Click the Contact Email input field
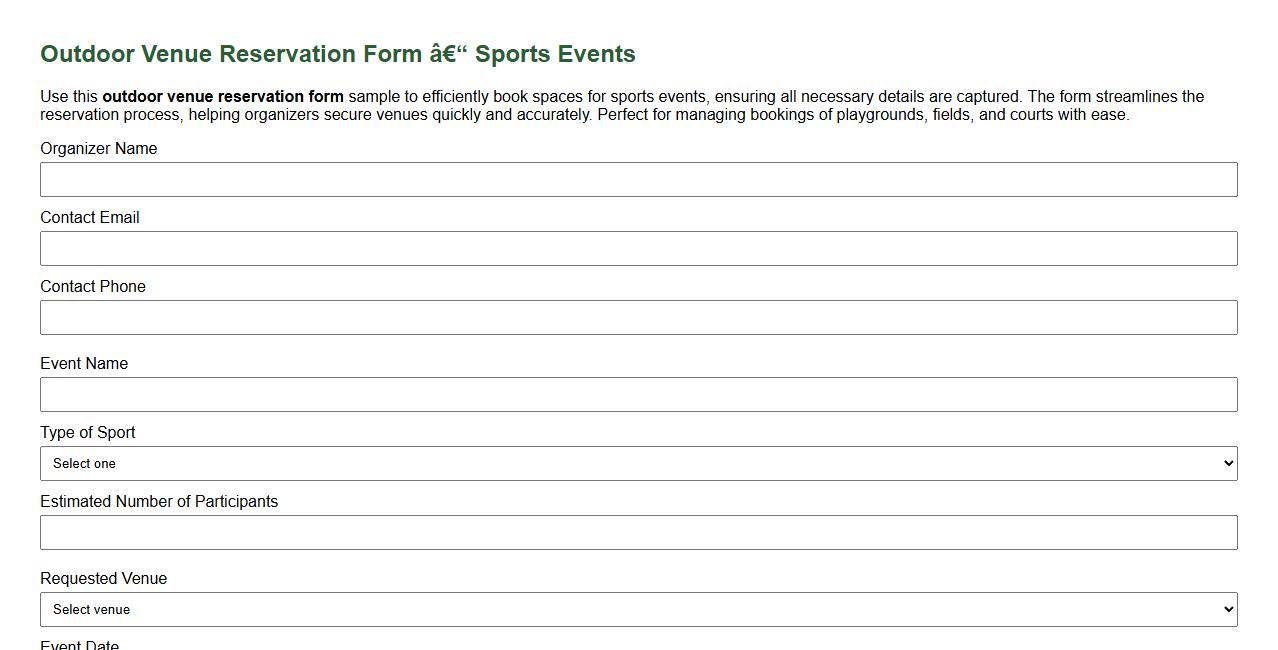This screenshot has width=1278, height=650. pyautogui.click(x=638, y=248)
